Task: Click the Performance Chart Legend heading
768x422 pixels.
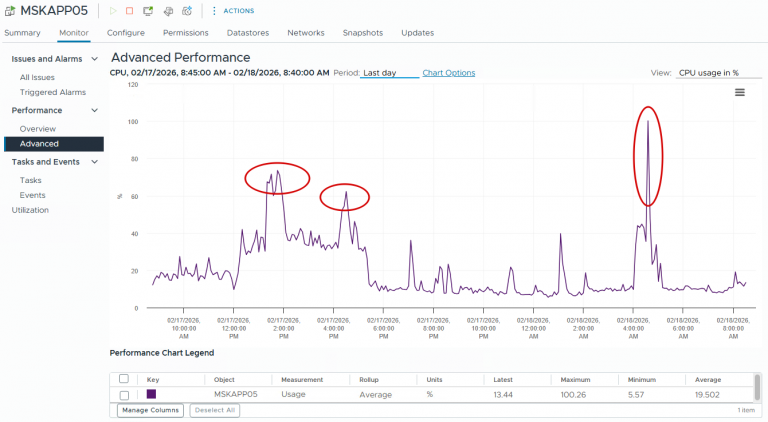Action: coord(162,352)
